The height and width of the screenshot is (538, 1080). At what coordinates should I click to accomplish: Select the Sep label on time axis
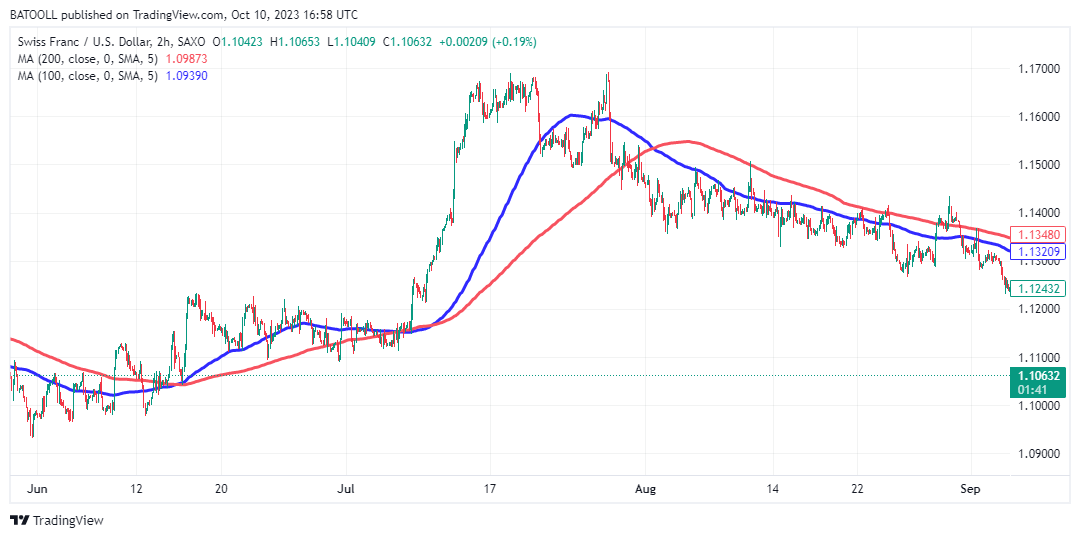pos(971,490)
